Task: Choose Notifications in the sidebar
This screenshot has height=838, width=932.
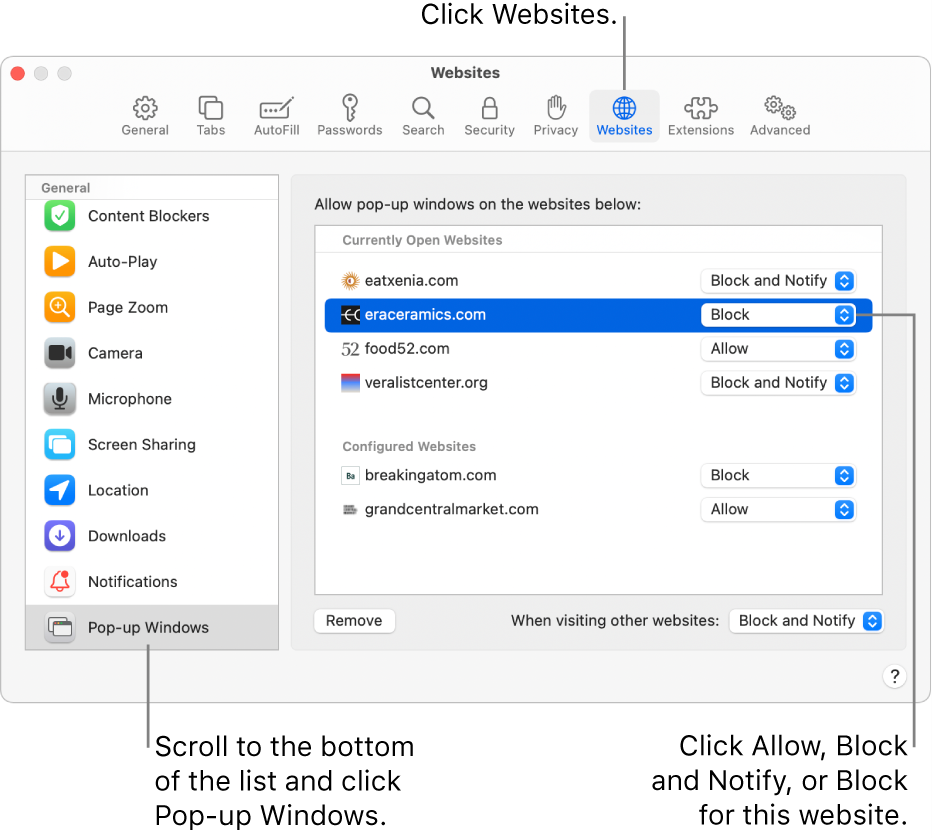Action: tap(152, 582)
